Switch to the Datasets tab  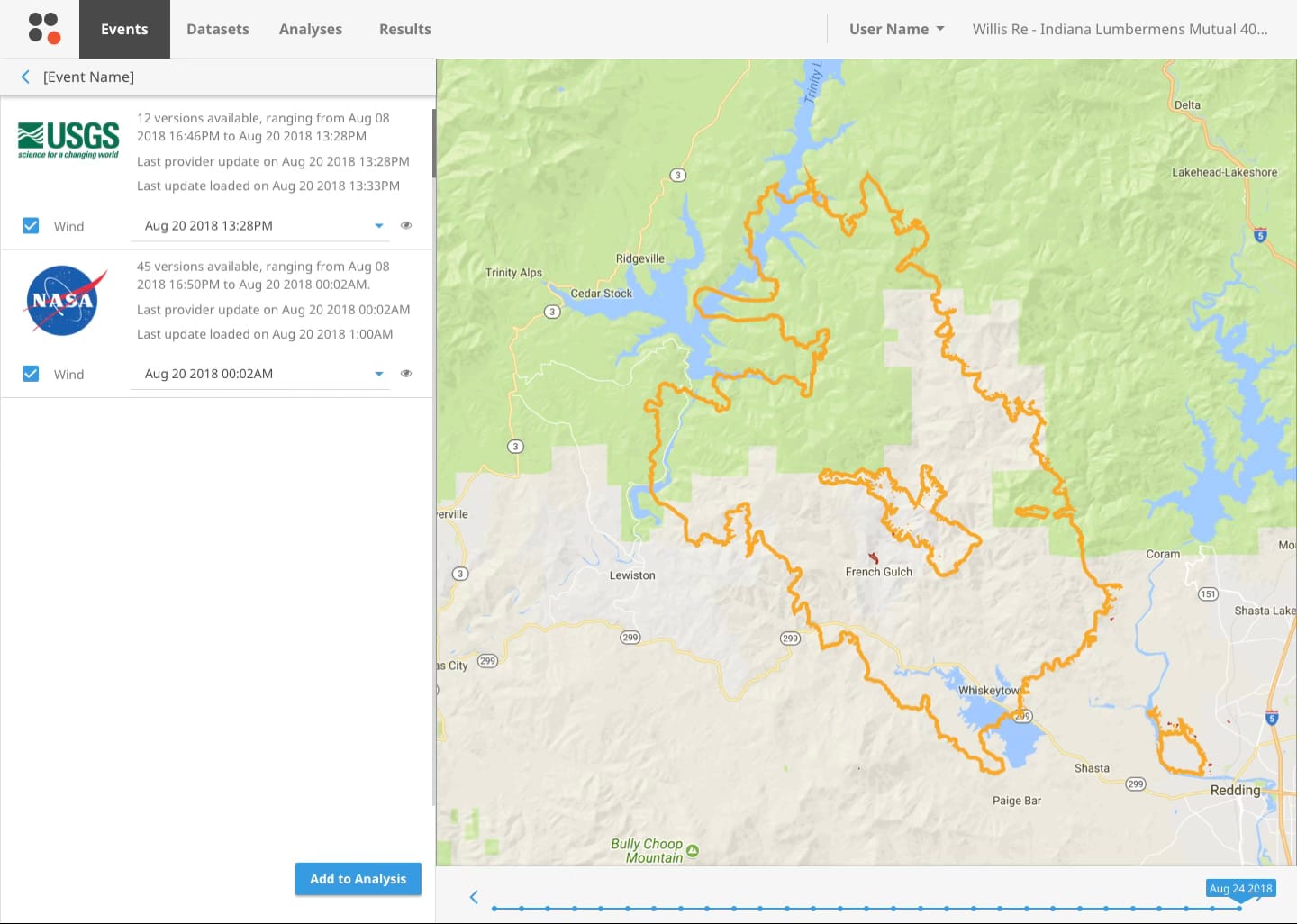point(217,29)
